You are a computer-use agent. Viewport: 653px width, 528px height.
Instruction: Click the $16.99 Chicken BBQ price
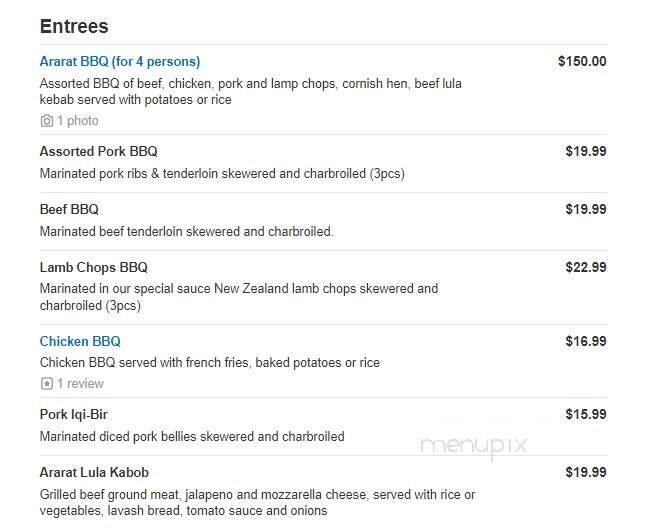click(x=586, y=341)
